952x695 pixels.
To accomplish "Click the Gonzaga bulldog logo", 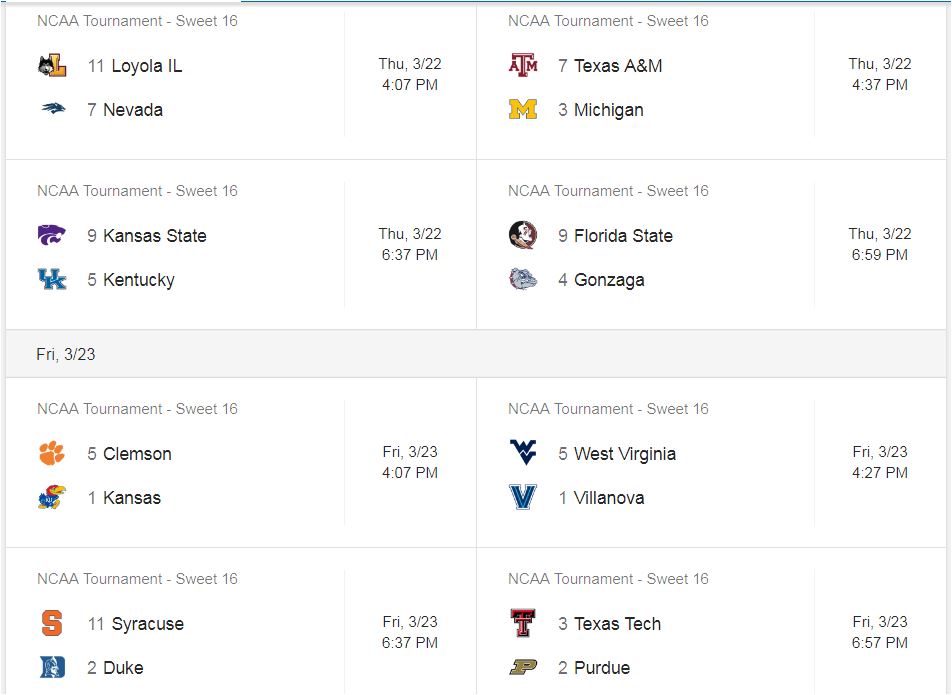I will tap(523, 279).
